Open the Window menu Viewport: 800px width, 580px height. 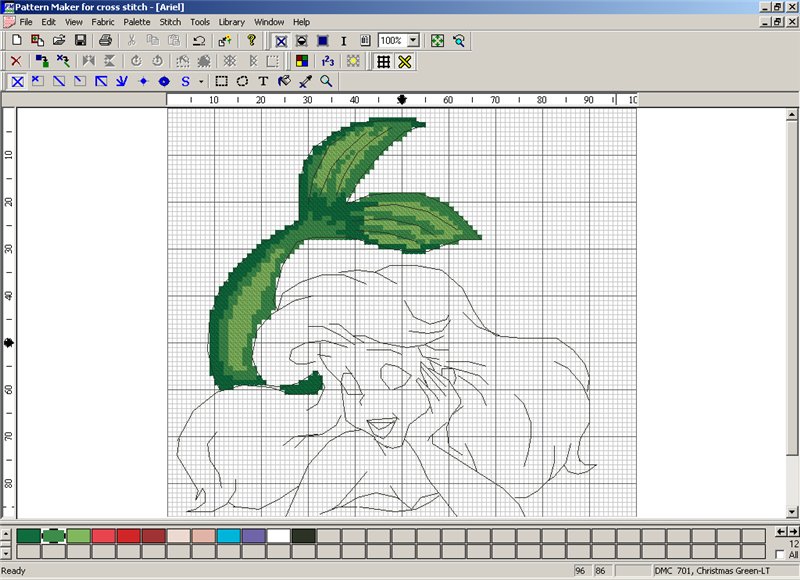click(x=269, y=22)
